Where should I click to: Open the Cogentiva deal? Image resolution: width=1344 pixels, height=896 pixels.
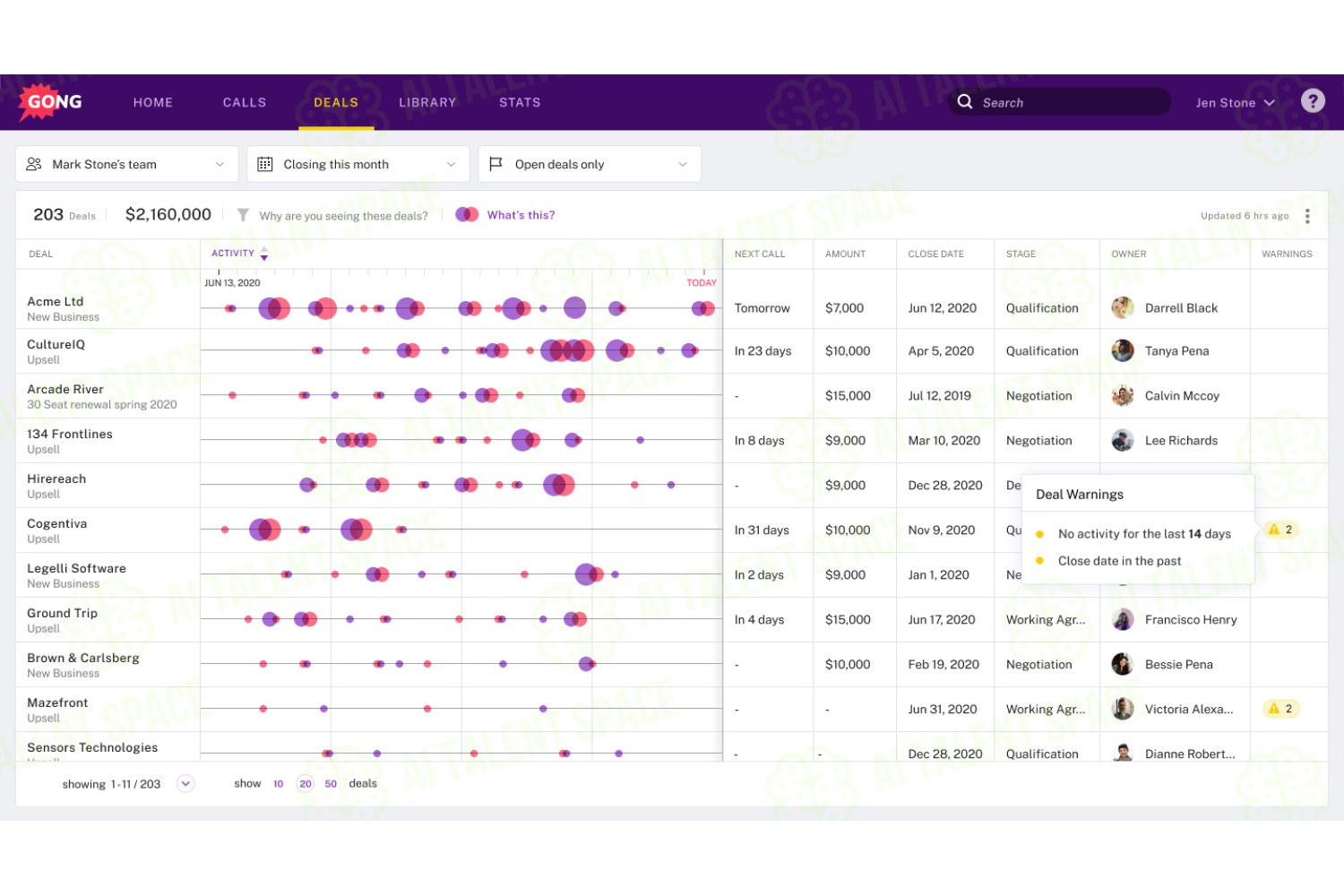click(56, 523)
